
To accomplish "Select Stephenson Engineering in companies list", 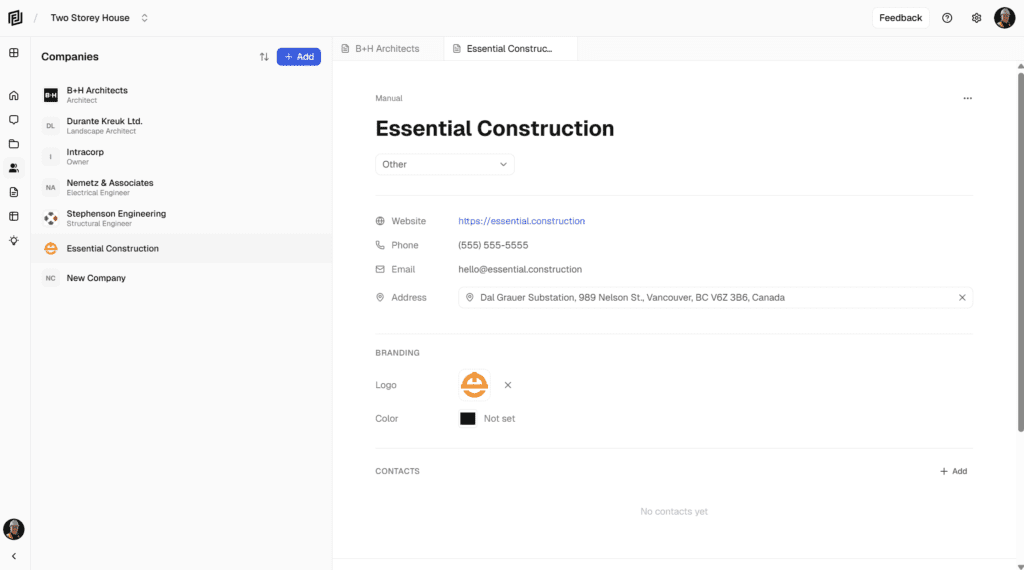I will coord(116,217).
